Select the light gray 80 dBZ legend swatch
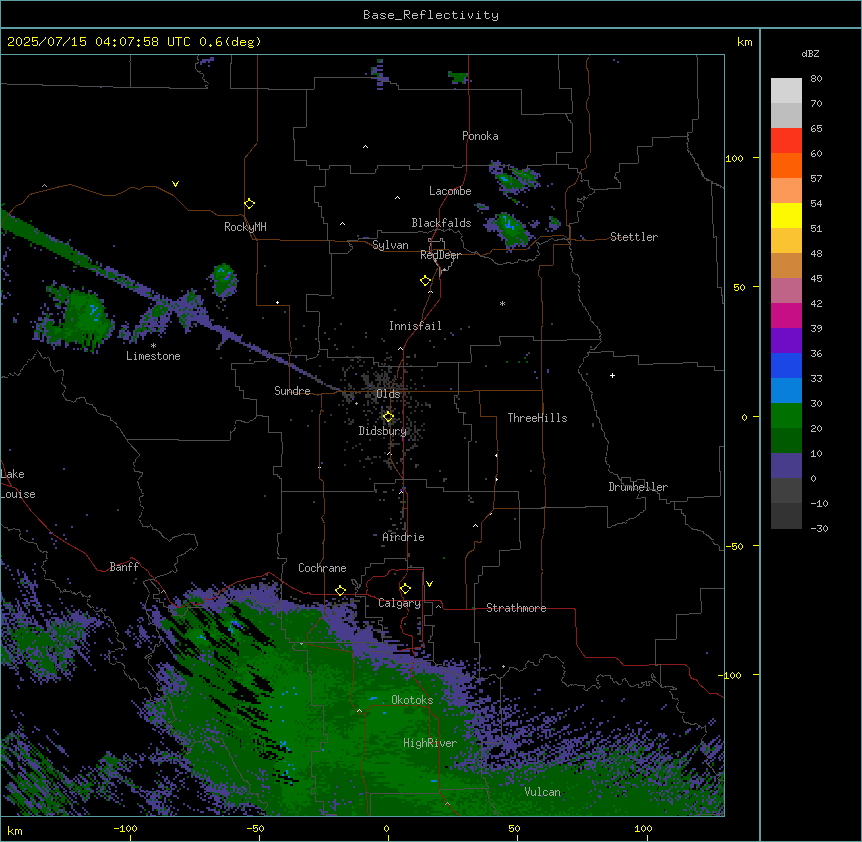This screenshot has width=862, height=842. [x=786, y=90]
